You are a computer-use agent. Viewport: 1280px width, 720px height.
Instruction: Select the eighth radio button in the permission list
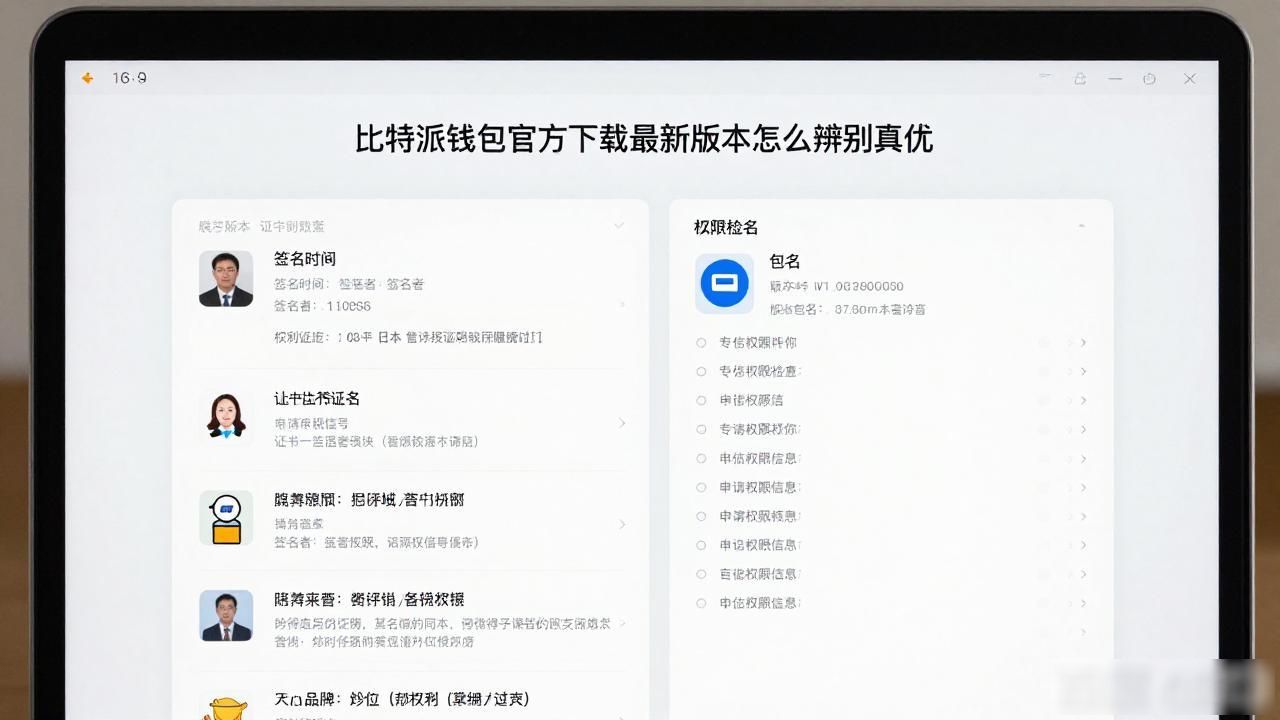click(x=701, y=545)
